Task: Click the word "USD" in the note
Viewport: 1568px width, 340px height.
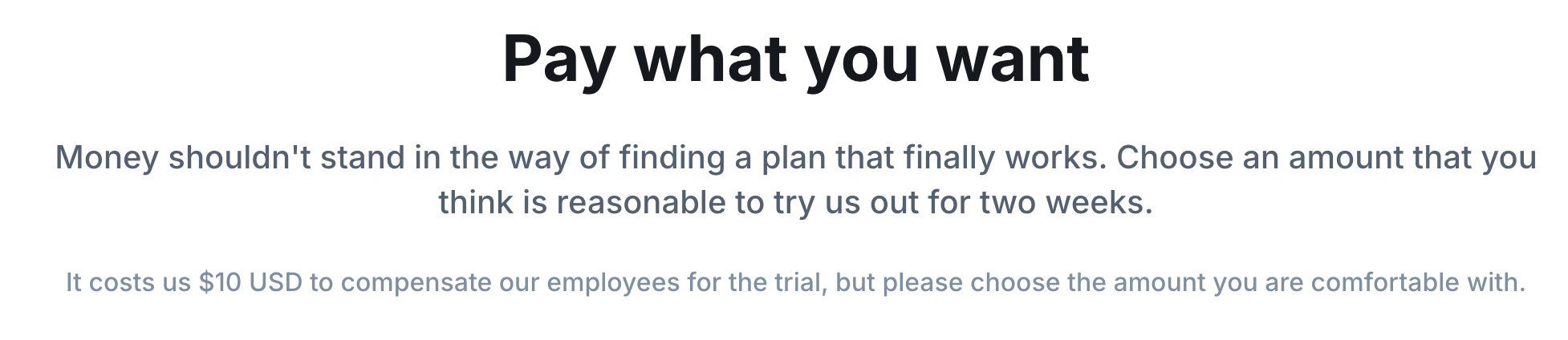Action: coord(275,282)
